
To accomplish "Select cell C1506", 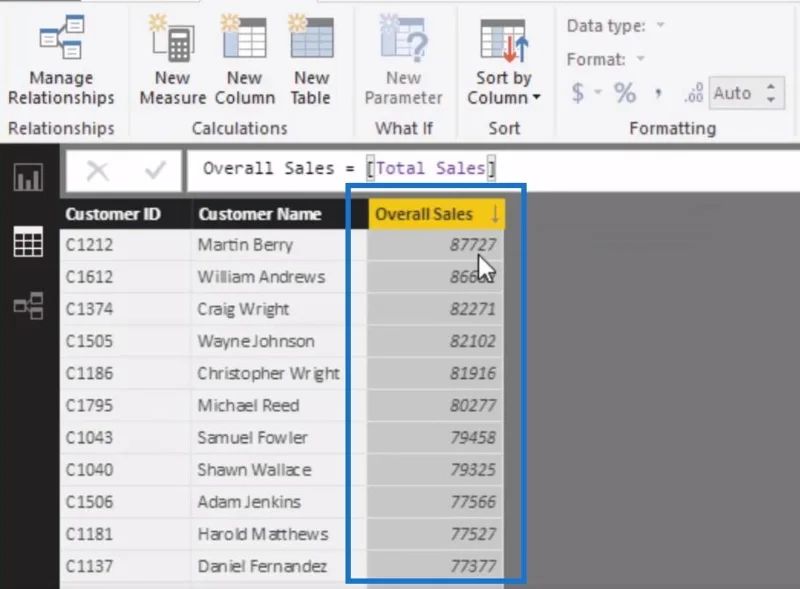I will (x=126, y=502).
